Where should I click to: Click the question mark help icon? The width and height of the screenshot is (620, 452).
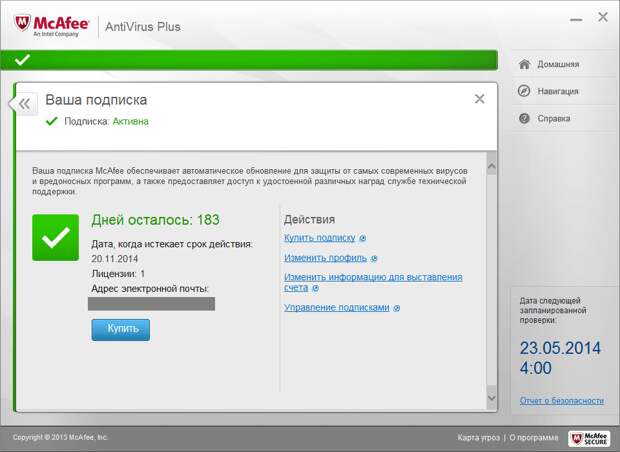click(x=524, y=118)
